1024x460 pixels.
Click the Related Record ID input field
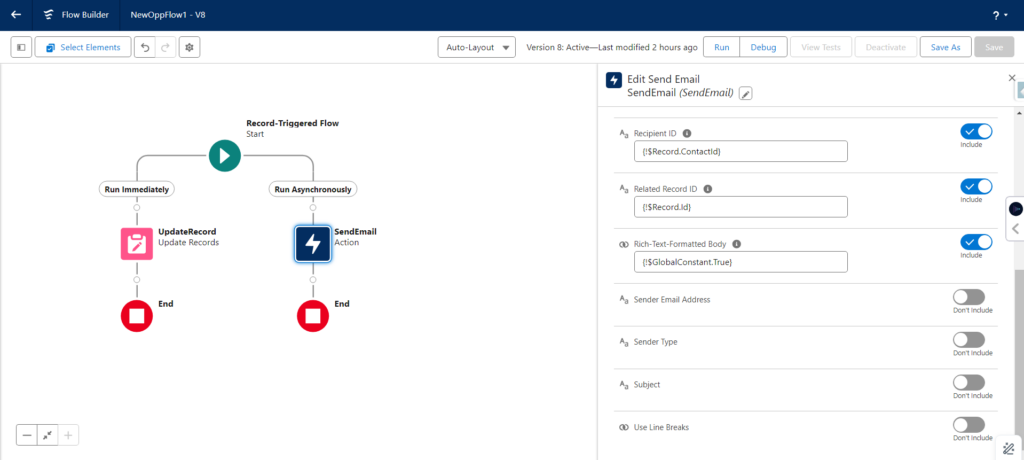(x=741, y=207)
